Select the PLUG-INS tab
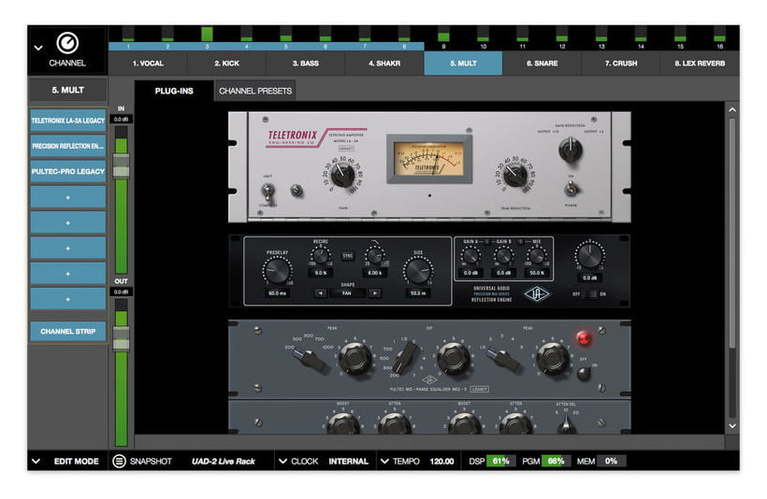 [174, 91]
